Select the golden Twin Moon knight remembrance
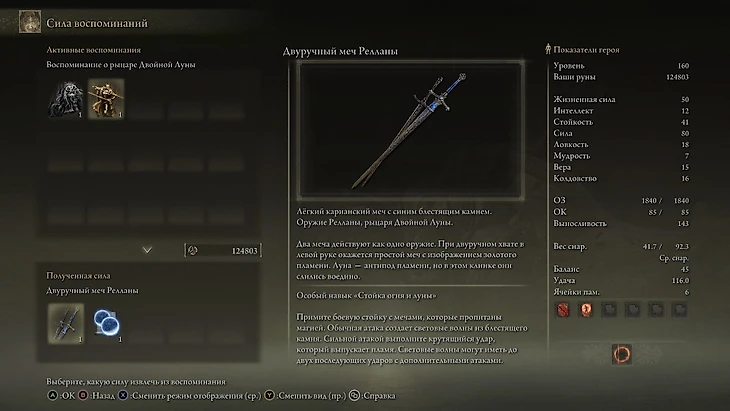 106,99
